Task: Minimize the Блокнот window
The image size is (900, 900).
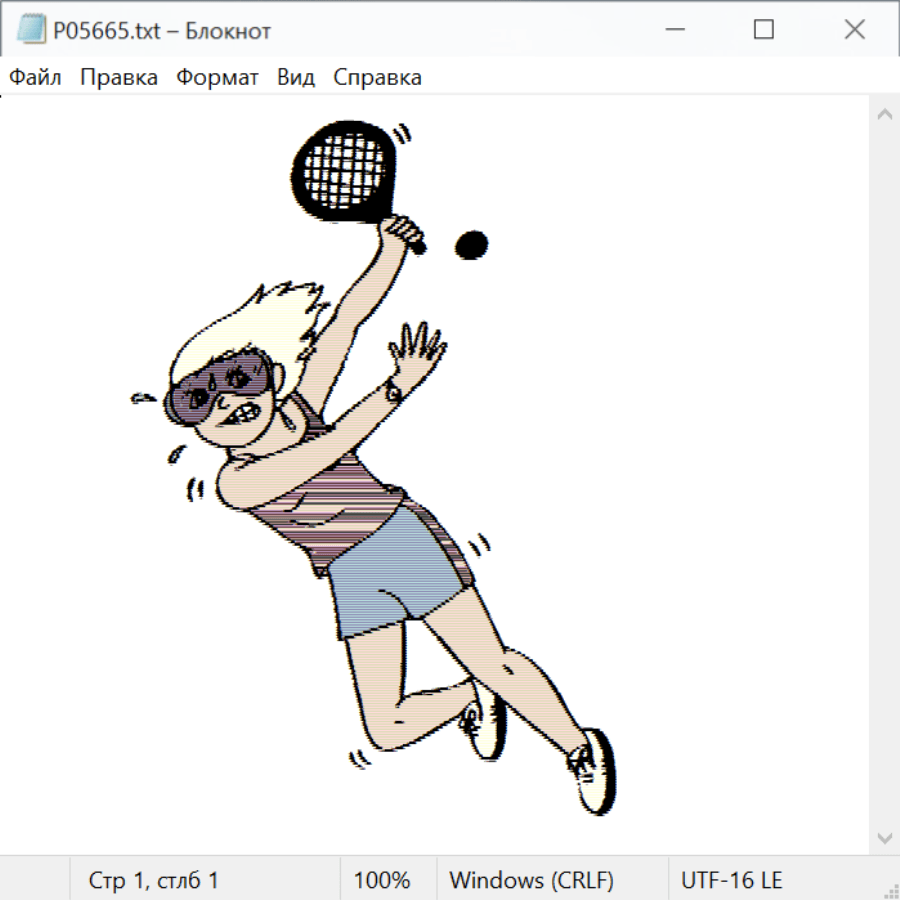Action: (674, 30)
